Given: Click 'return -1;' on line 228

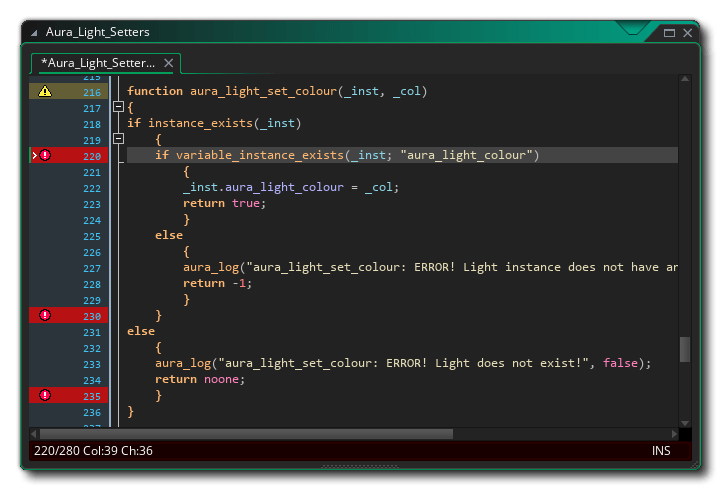Looking at the screenshot, I should click(217, 283).
